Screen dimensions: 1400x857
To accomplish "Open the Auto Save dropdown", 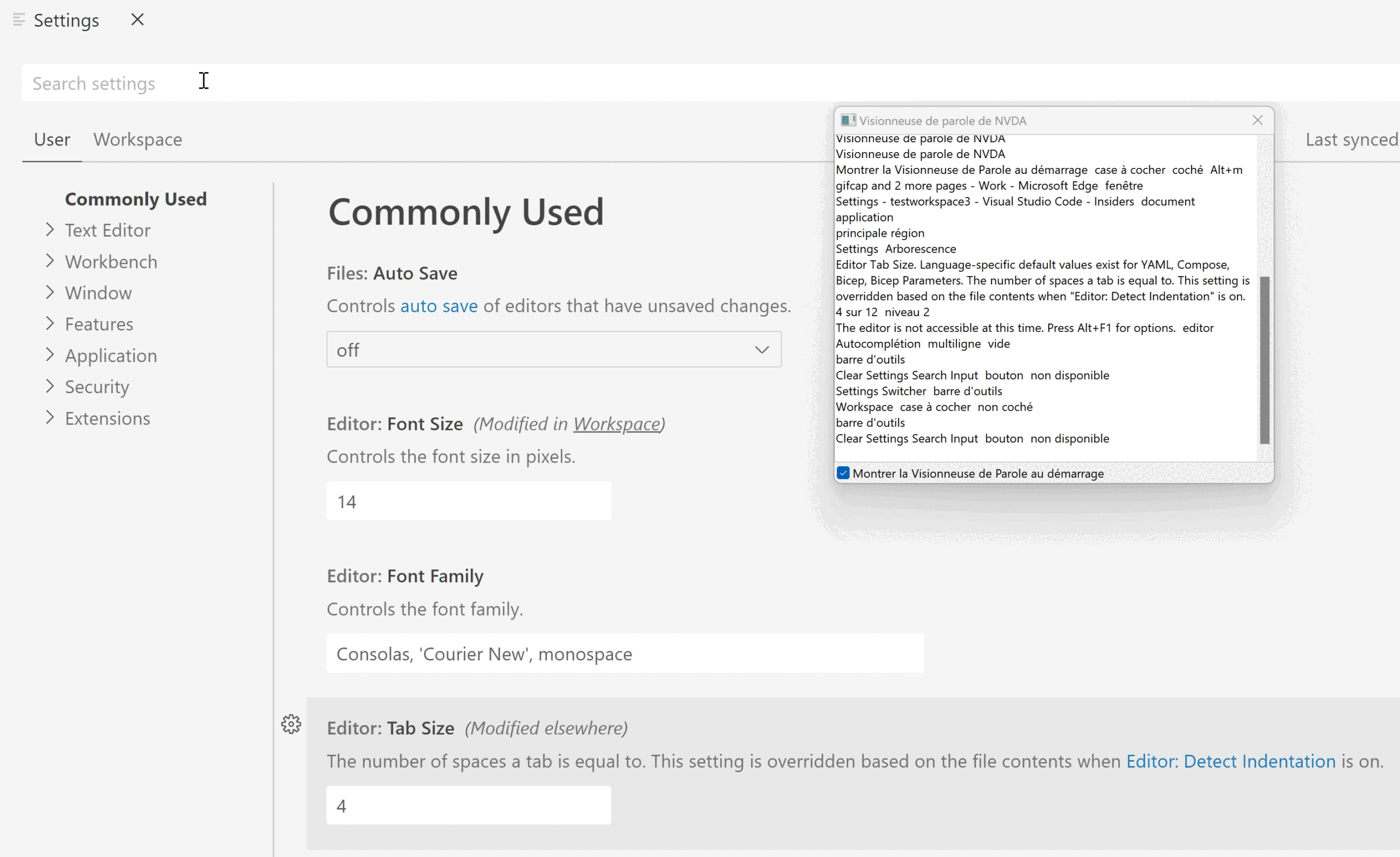I will [553, 349].
